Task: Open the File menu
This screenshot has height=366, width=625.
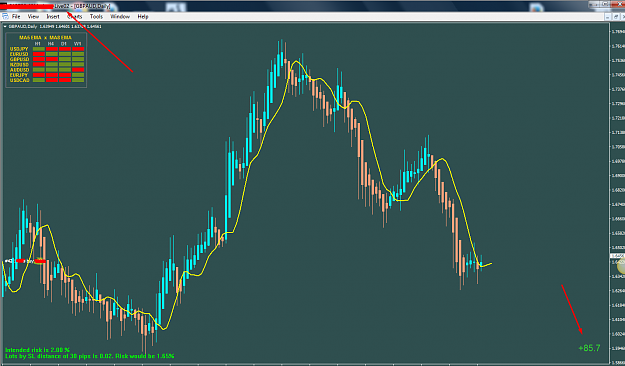Action: coord(16,16)
